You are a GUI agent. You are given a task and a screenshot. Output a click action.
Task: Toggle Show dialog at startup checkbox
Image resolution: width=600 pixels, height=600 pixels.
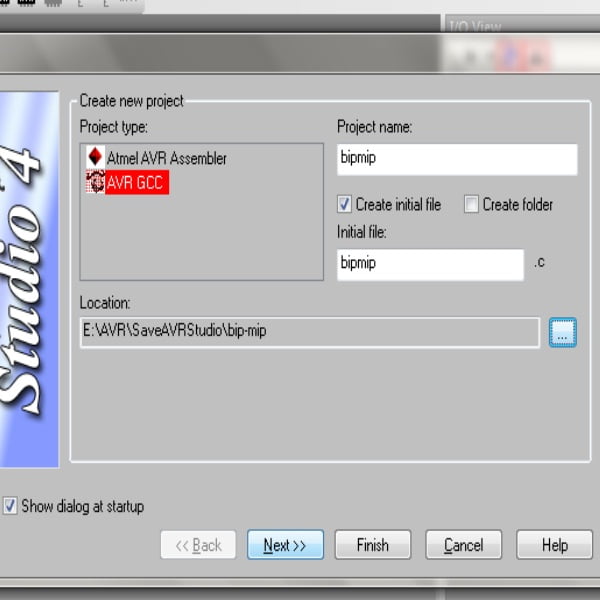pyautogui.click(x=9, y=506)
